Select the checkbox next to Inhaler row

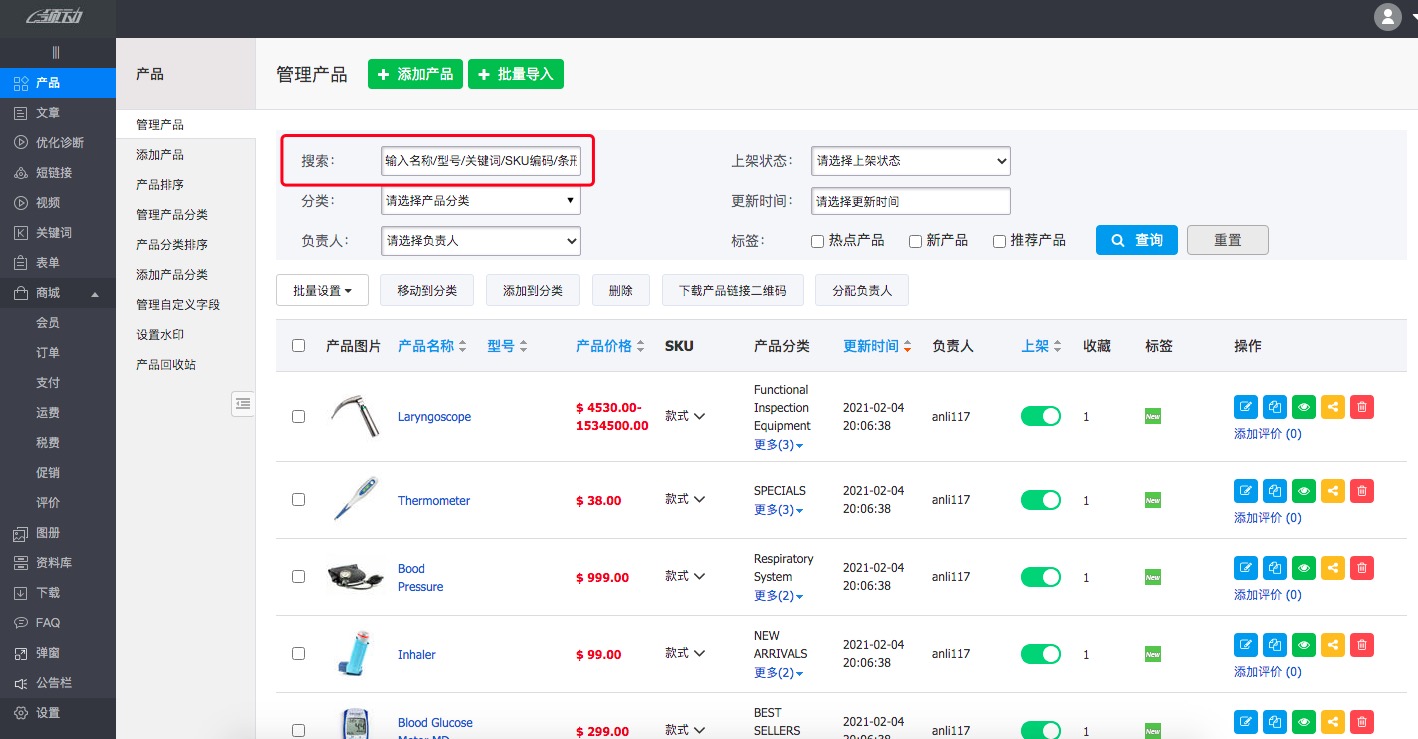(298, 654)
